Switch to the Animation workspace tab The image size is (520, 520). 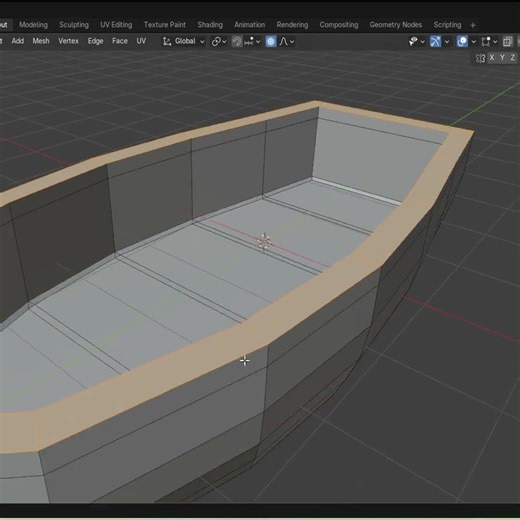pyautogui.click(x=250, y=25)
